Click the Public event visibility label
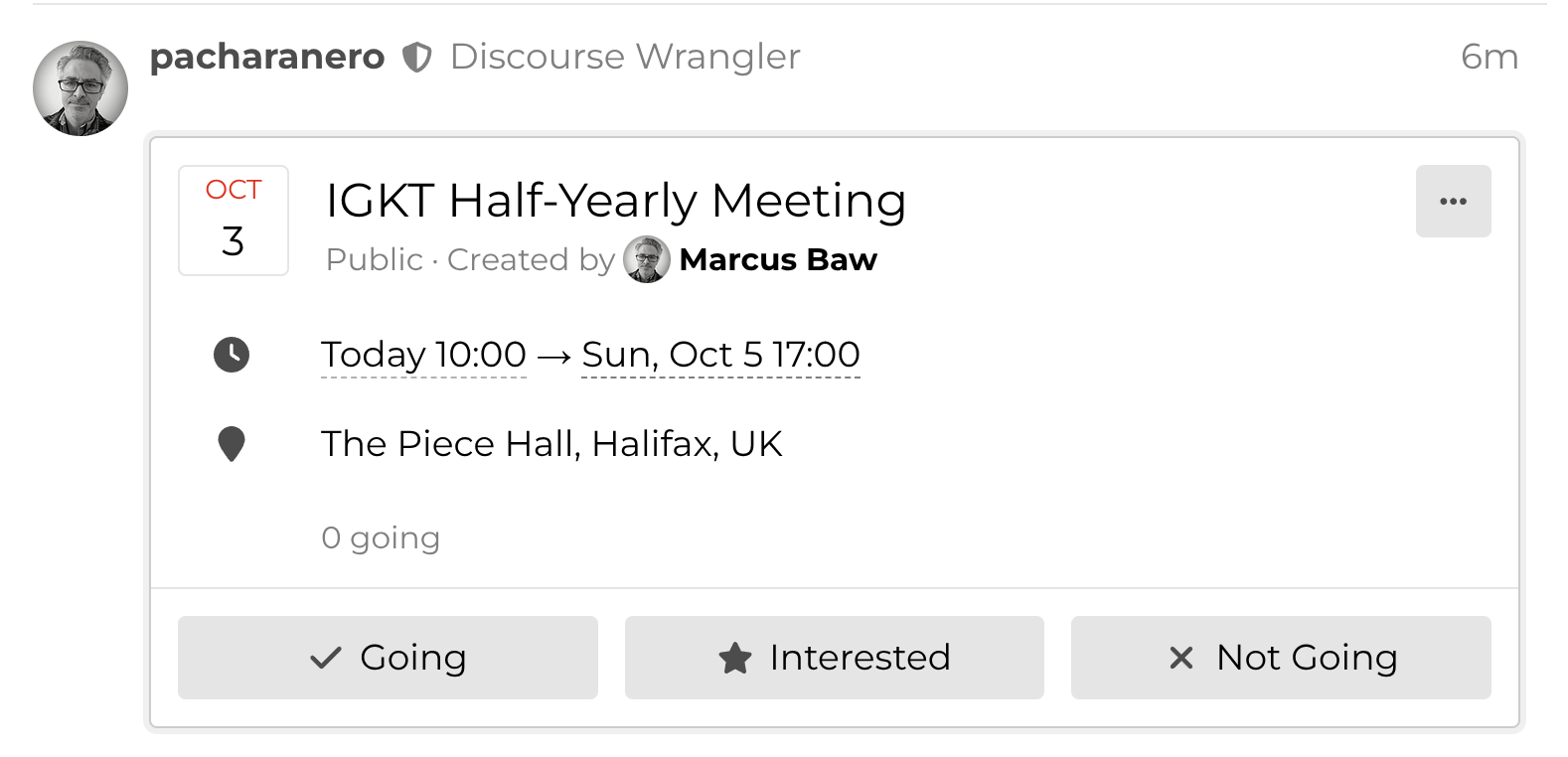 pyautogui.click(x=374, y=259)
